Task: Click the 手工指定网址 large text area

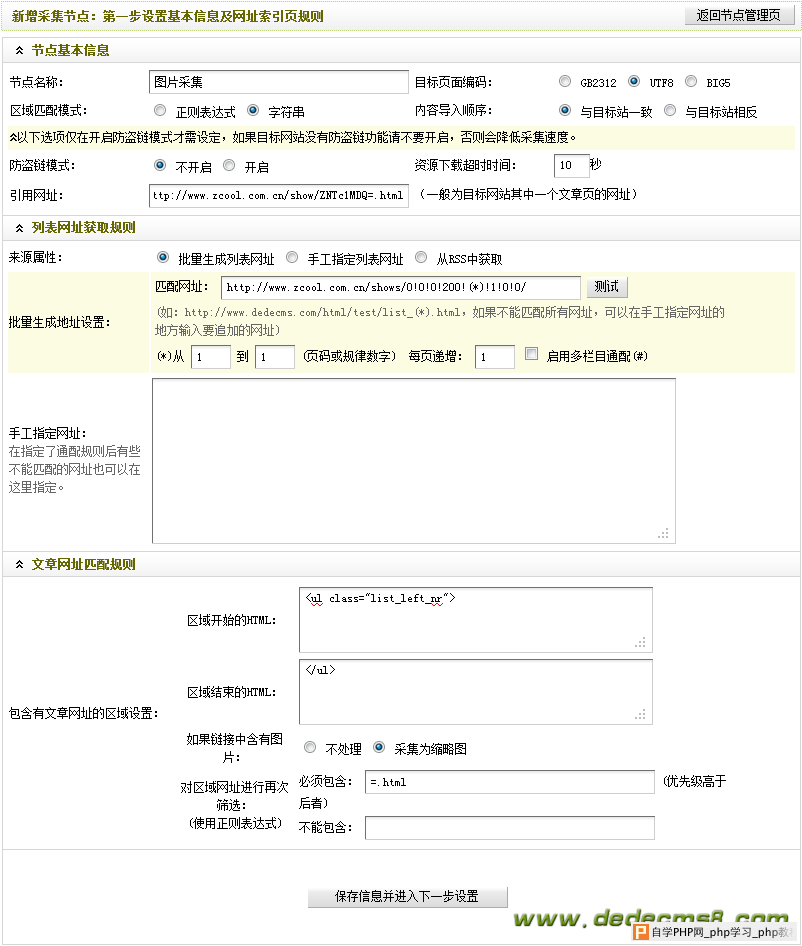Action: (413, 460)
